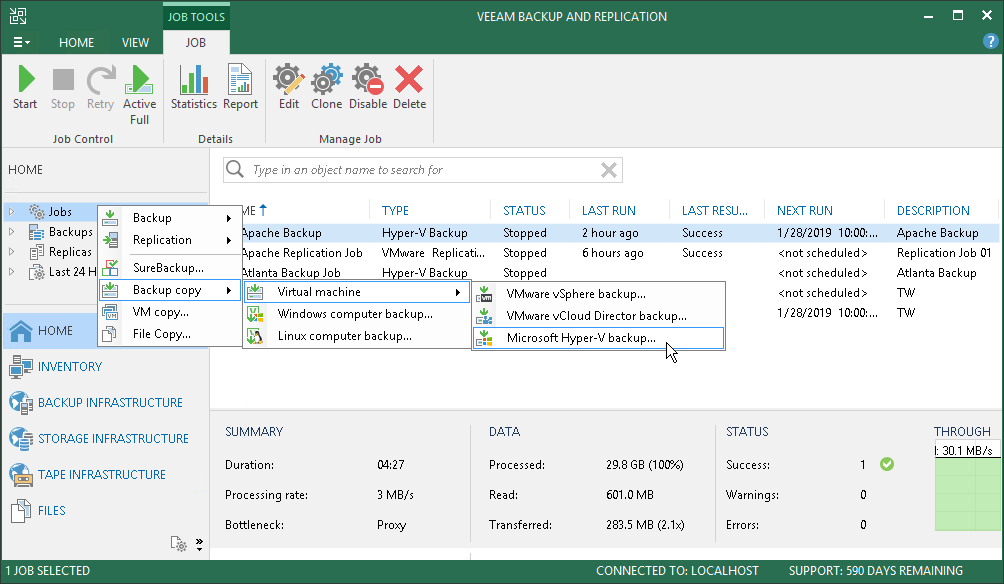Select the JOB TOOLS contextual tab
This screenshot has height=584, width=1004.
tap(196, 17)
